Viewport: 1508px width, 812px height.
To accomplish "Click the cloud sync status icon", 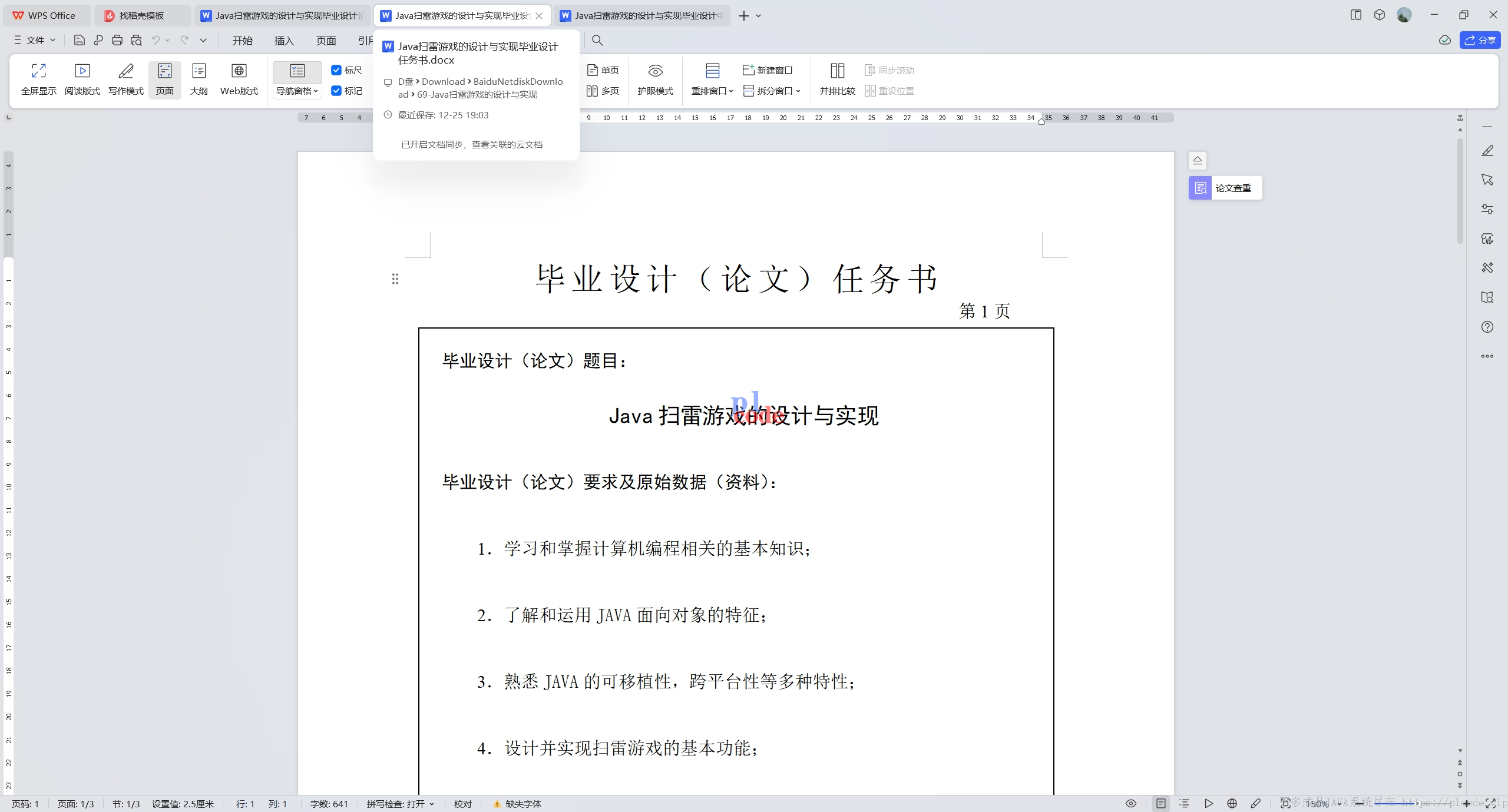I will [1445, 40].
